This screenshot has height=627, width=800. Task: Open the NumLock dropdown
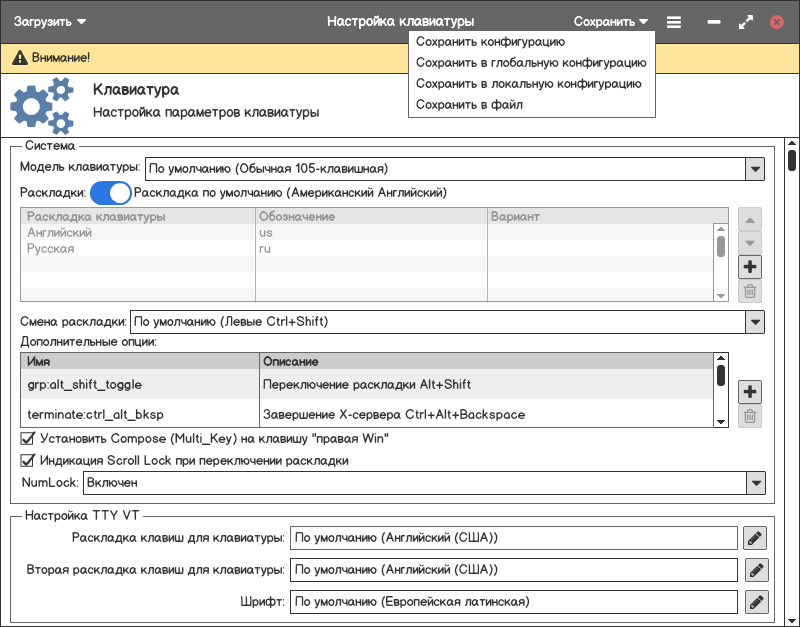754,483
